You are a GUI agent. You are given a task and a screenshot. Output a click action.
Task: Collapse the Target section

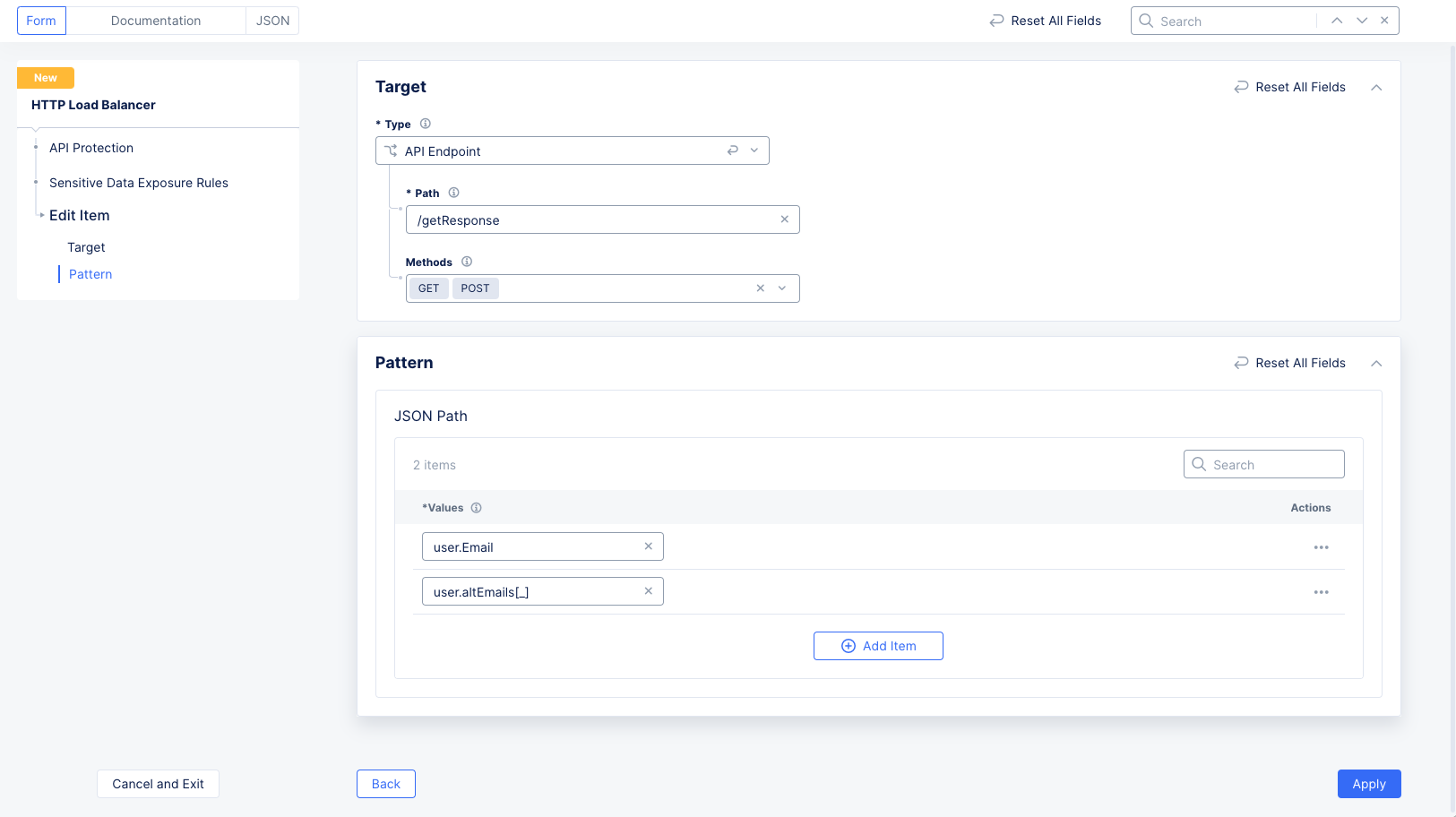point(1376,87)
